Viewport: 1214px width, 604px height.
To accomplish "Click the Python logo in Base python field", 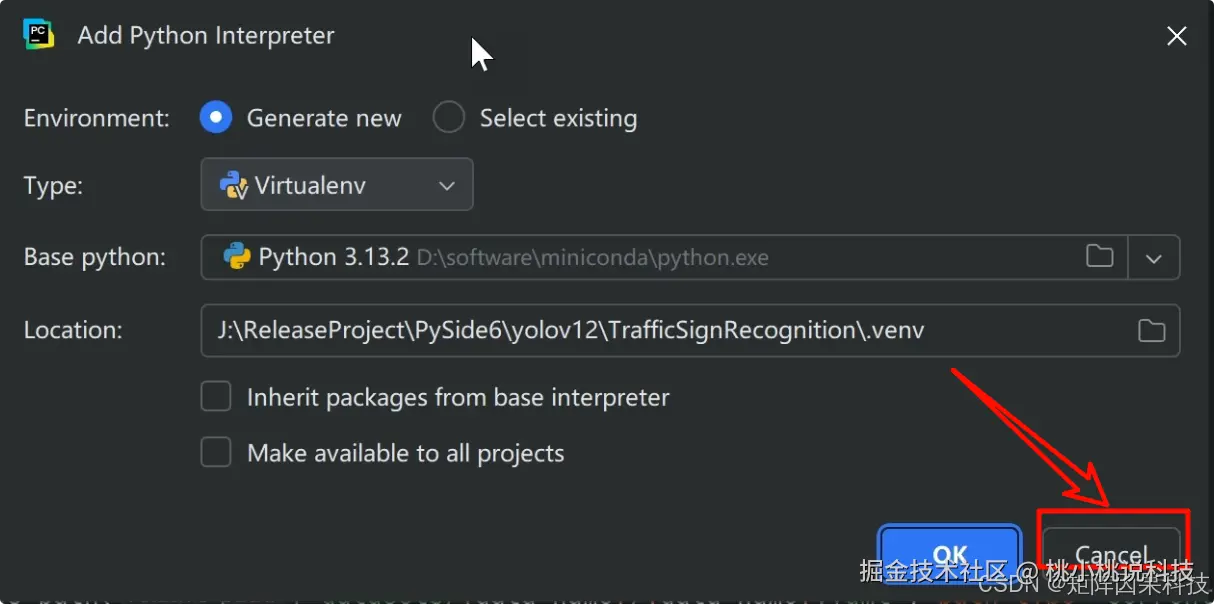I will (x=237, y=257).
